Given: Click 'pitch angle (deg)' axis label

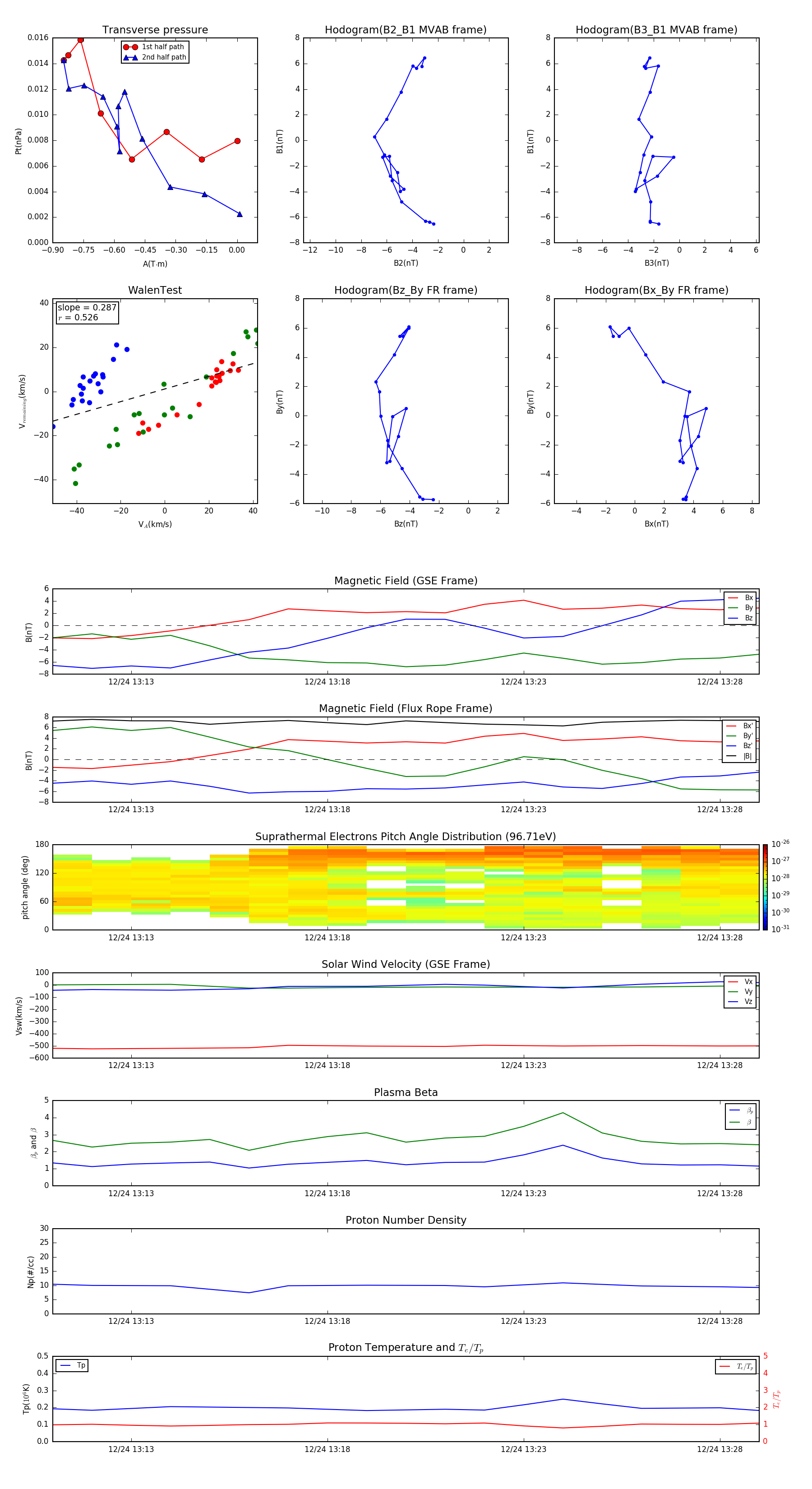Looking at the screenshot, I should (25, 887).
